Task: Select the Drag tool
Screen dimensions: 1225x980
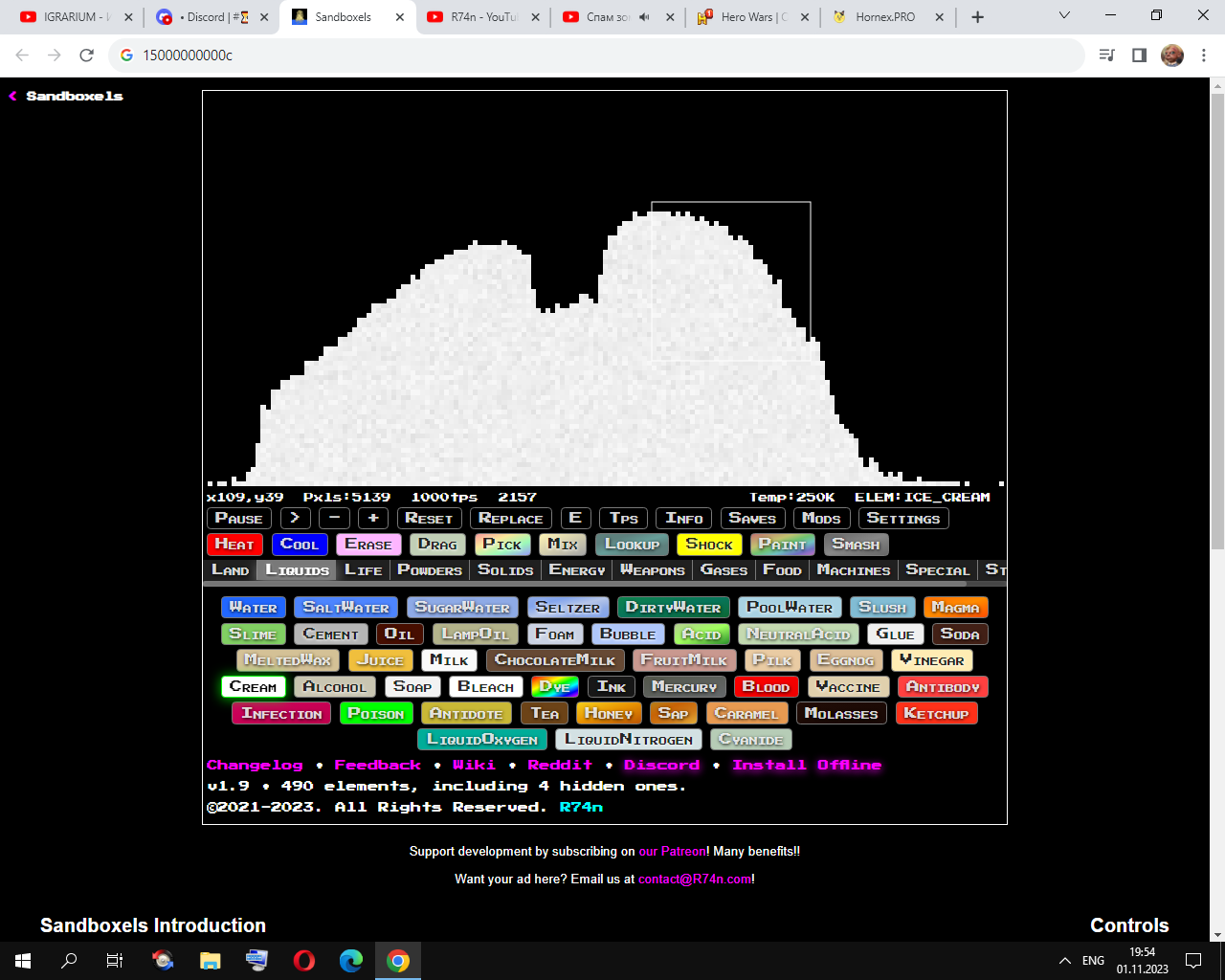Action: pos(438,545)
